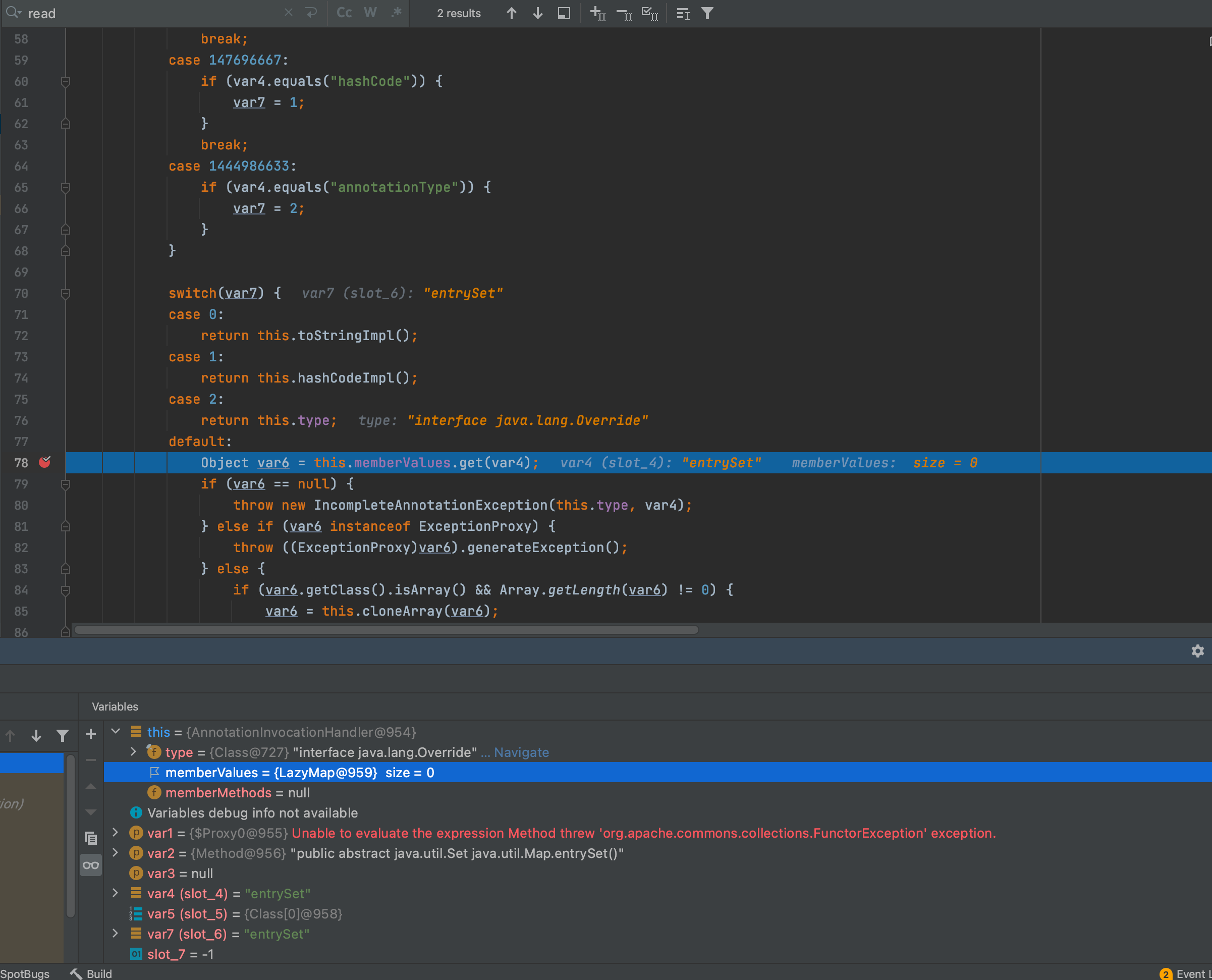
Task: Select all search occurrences
Action: coord(650,13)
